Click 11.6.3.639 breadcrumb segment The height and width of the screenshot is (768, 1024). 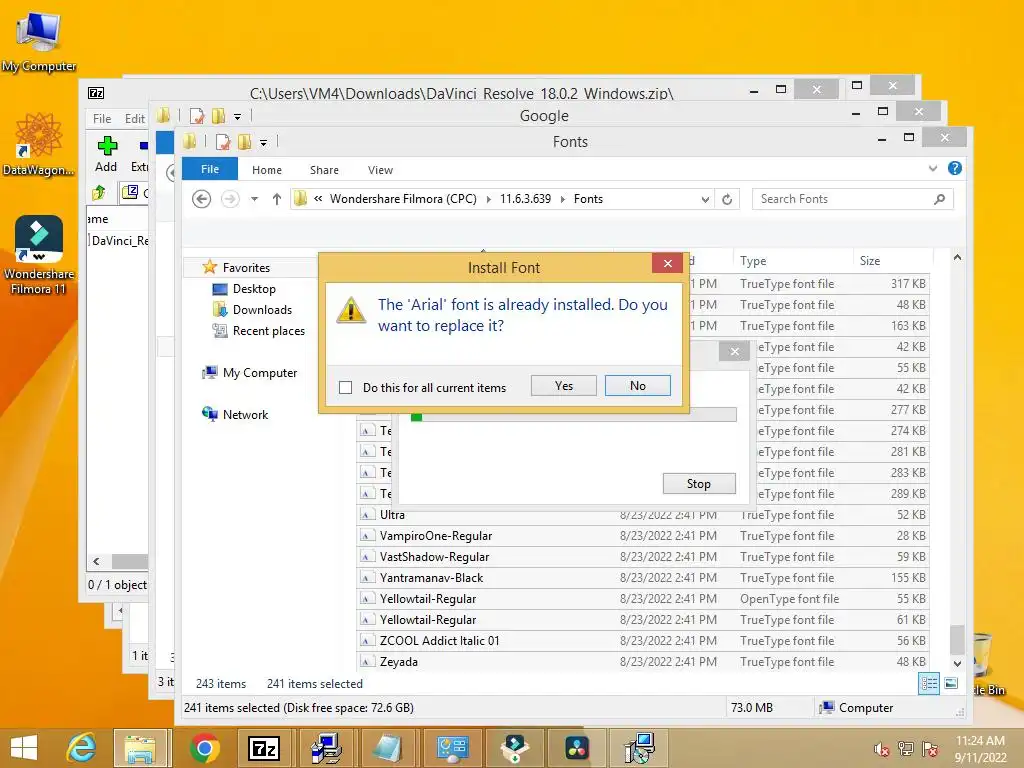(x=525, y=199)
